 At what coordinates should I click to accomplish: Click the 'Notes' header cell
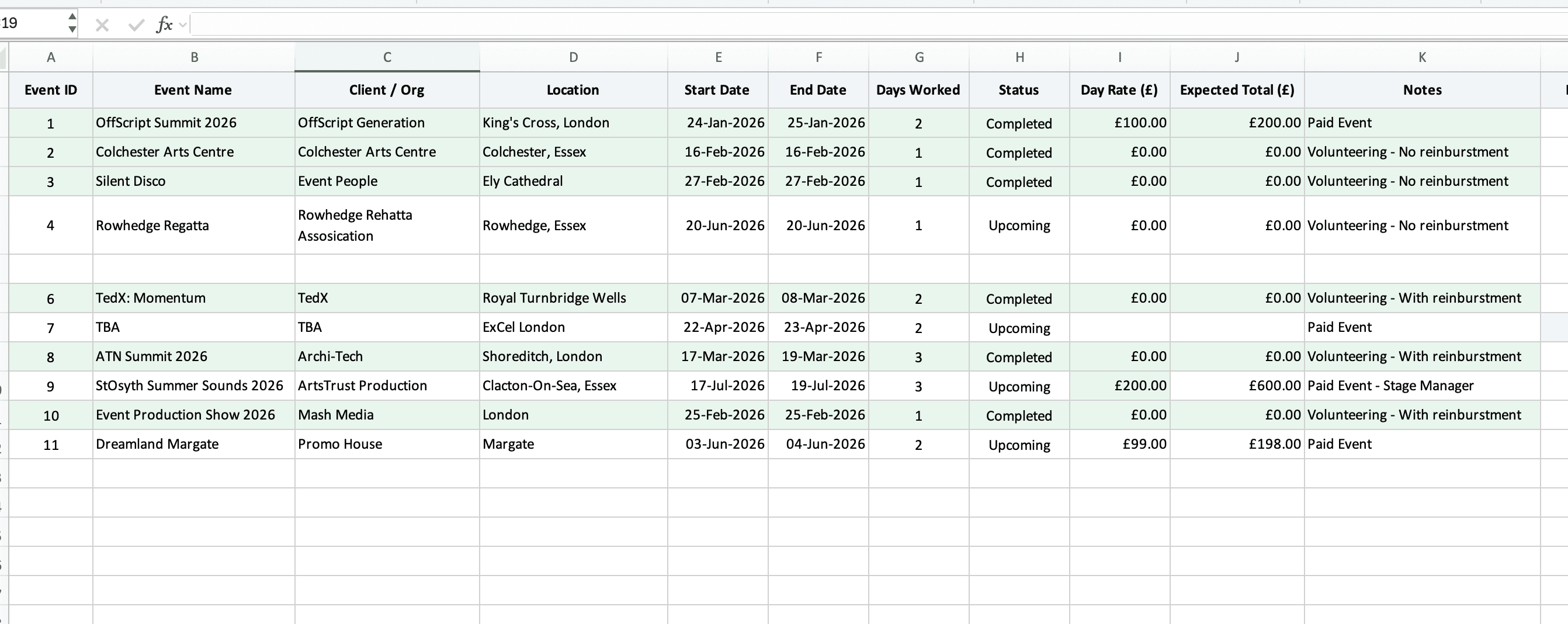pos(1423,90)
